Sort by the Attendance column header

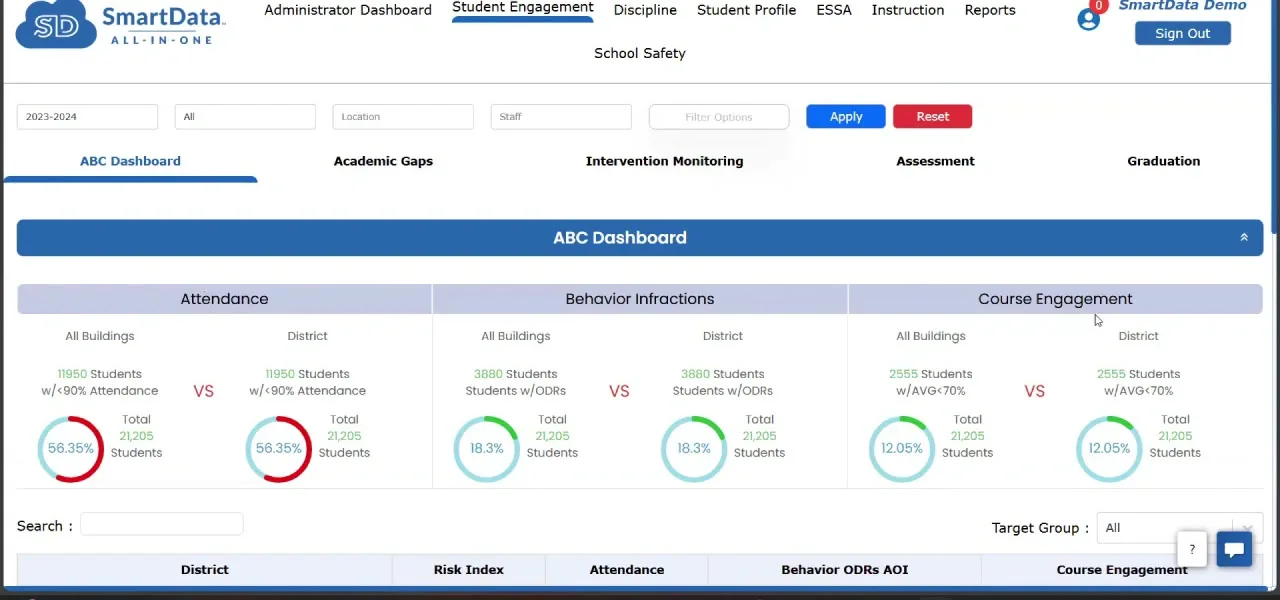[627, 570]
